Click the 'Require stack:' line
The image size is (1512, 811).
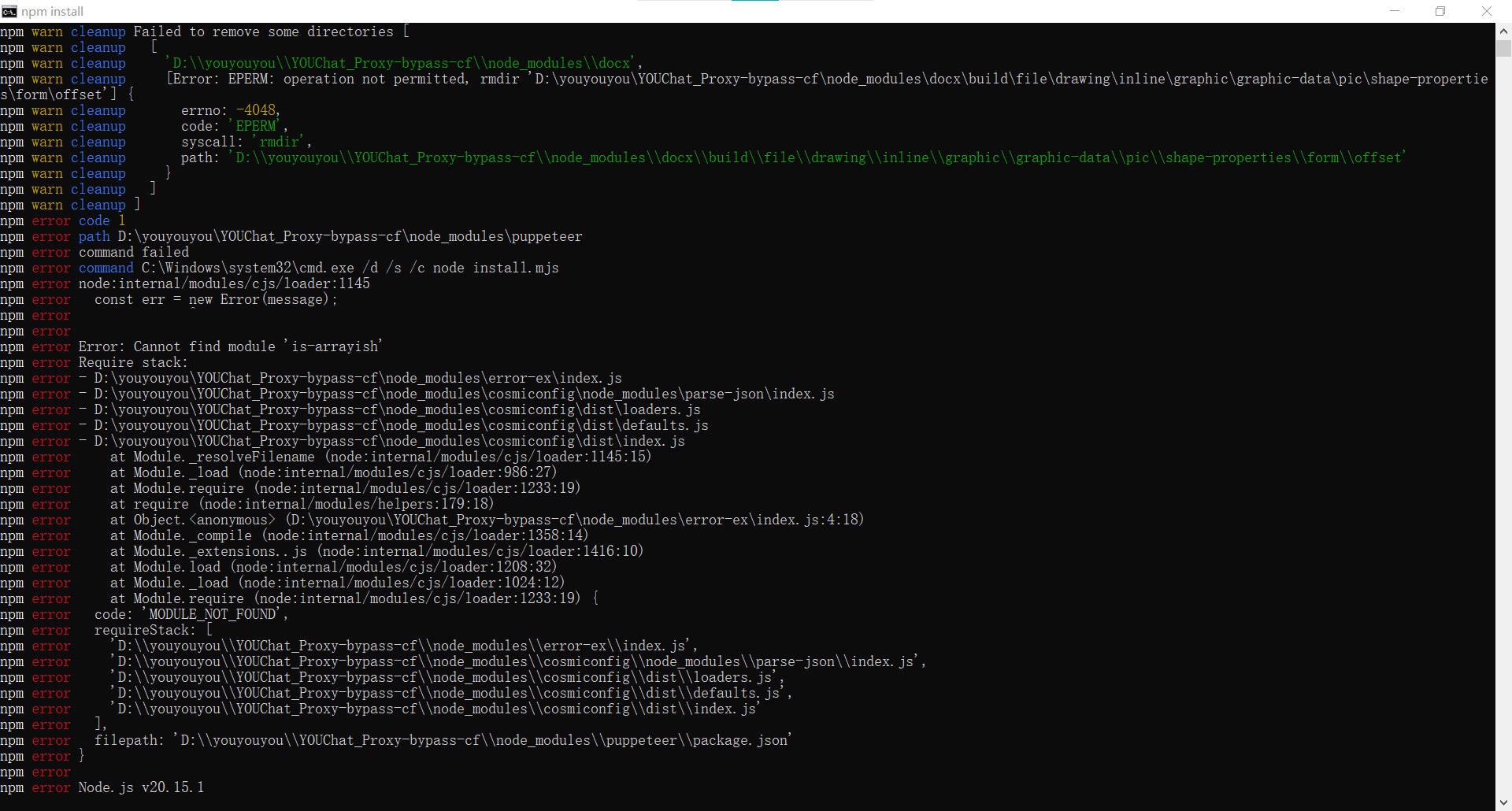[x=133, y=362]
